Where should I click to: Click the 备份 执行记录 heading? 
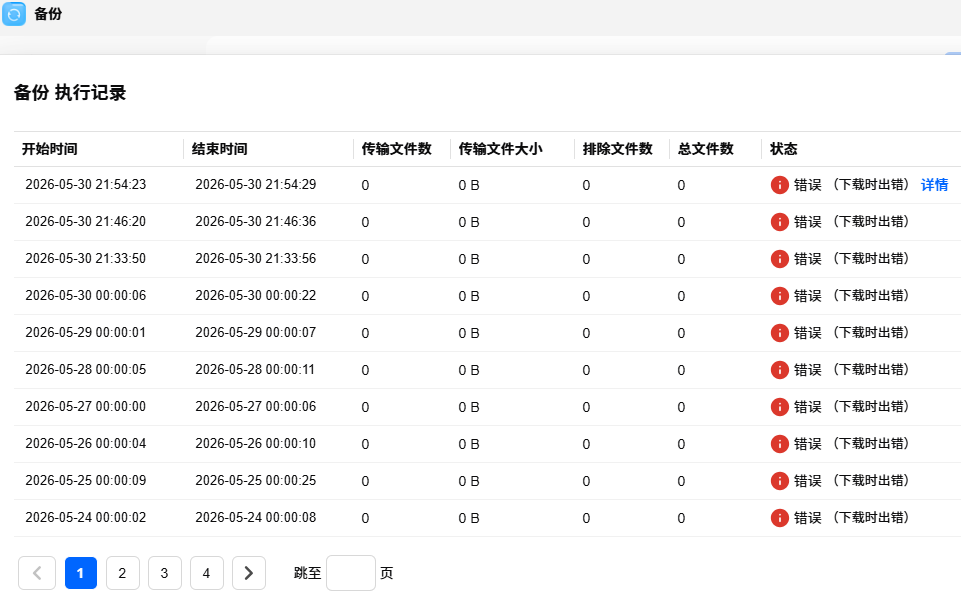click(x=70, y=93)
